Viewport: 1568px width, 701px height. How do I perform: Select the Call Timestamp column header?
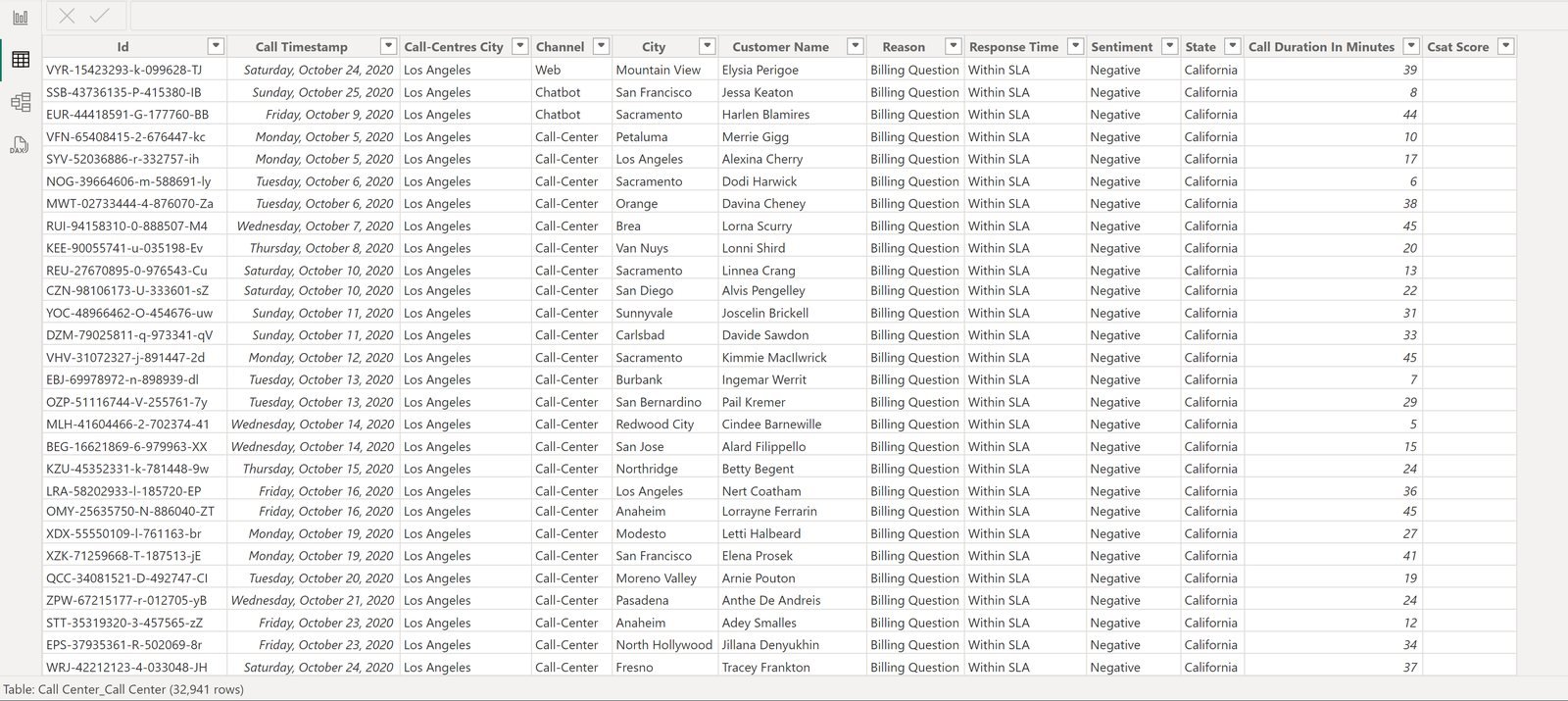(x=302, y=47)
